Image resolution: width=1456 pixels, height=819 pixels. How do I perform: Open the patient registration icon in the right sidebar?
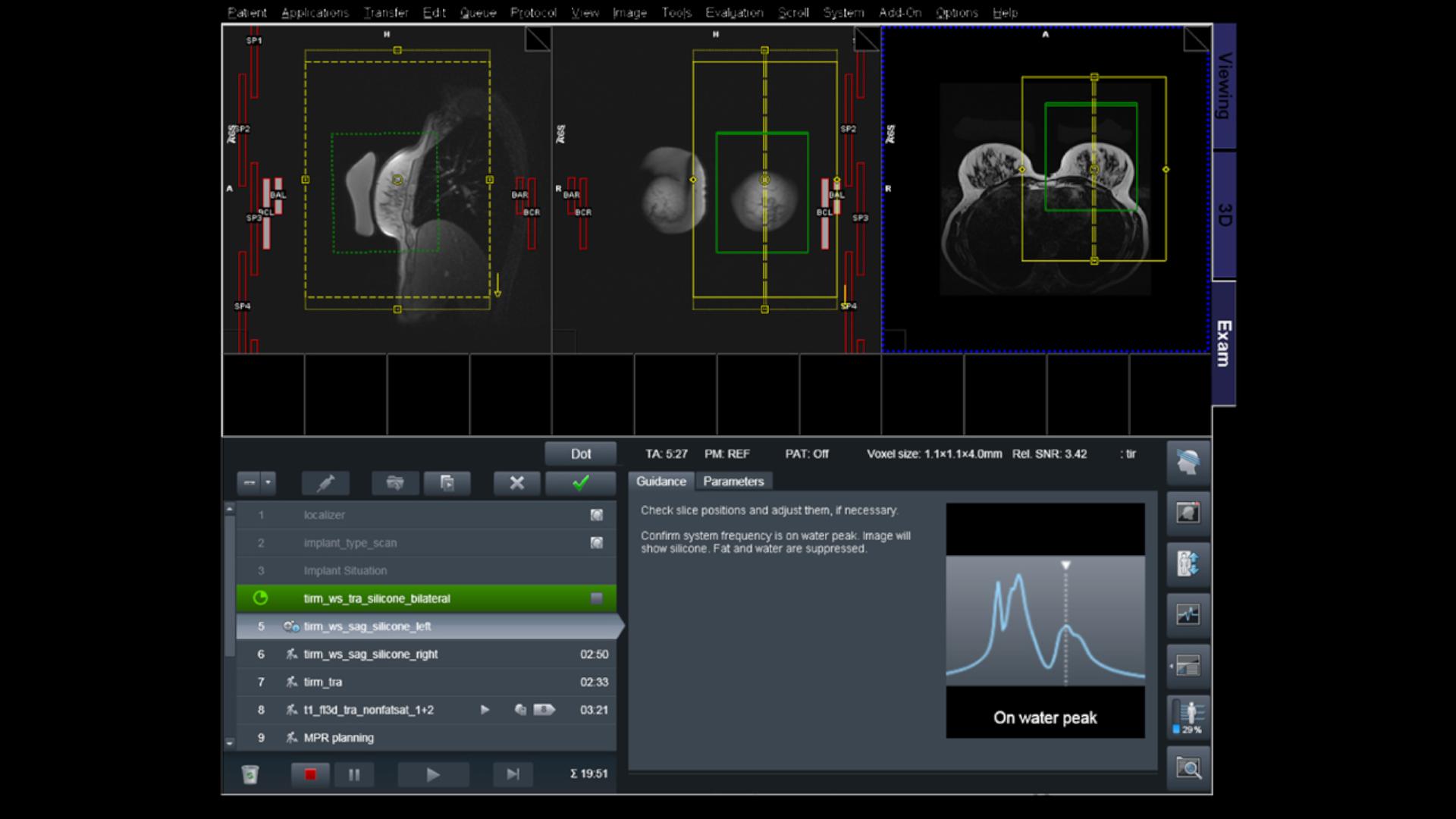click(x=1188, y=513)
